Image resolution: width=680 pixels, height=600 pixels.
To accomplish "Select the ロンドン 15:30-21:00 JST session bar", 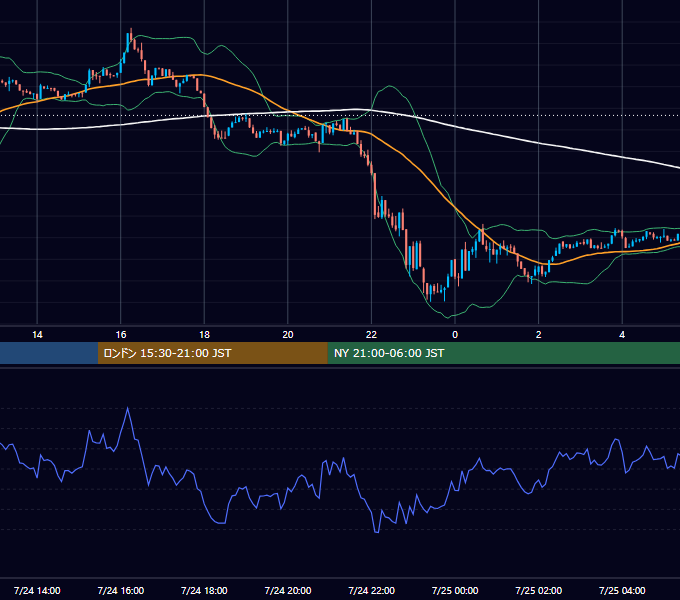I will point(212,353).
